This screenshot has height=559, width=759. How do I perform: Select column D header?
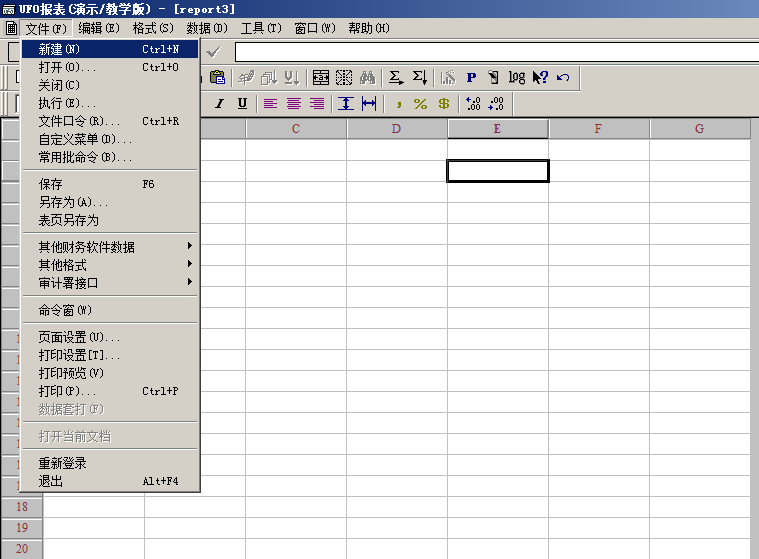pyautogui.click(x=397, y=129)
